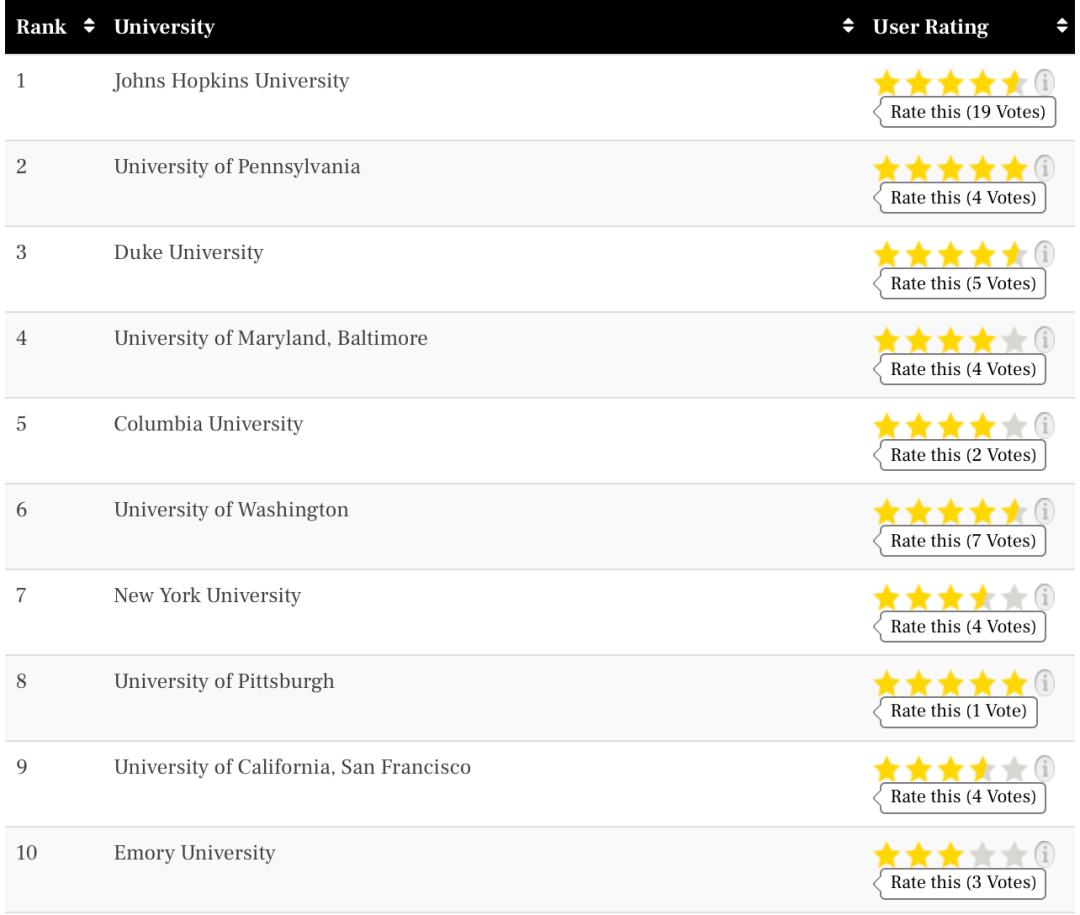This screenshot has height=915, width=1080.
Task: Click "Rate this (7 Votes)" for University of Washington
Action: point(962,541)
